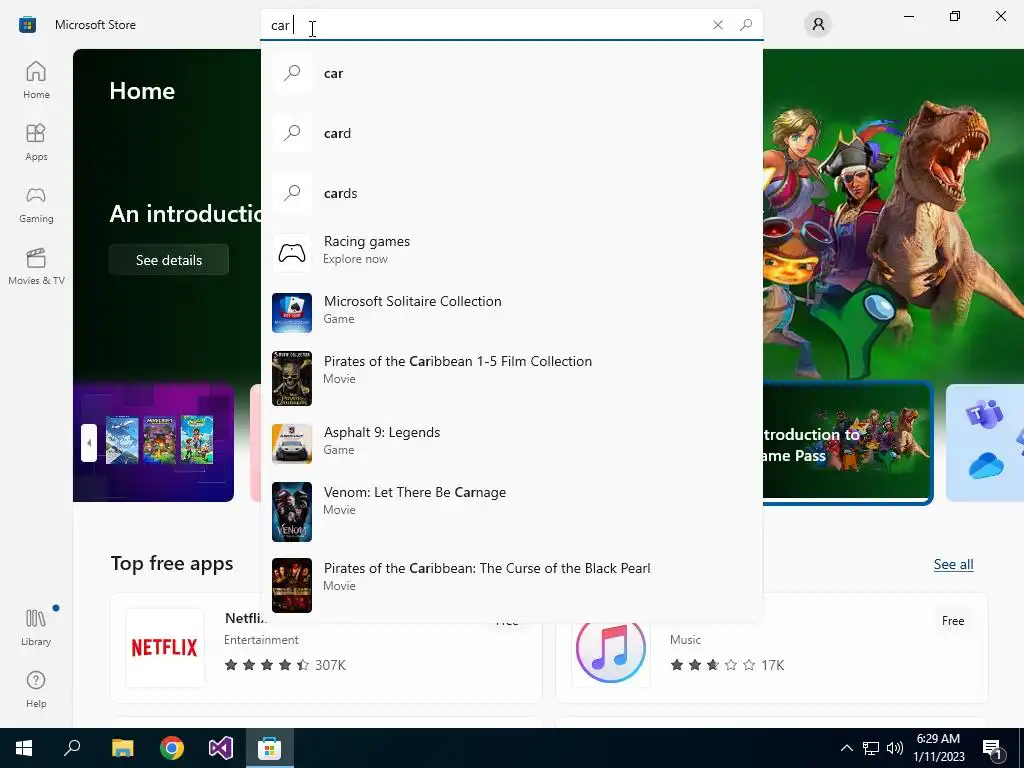
Task: Select the 'cards' search suggestion
Action: pos(511,193)
